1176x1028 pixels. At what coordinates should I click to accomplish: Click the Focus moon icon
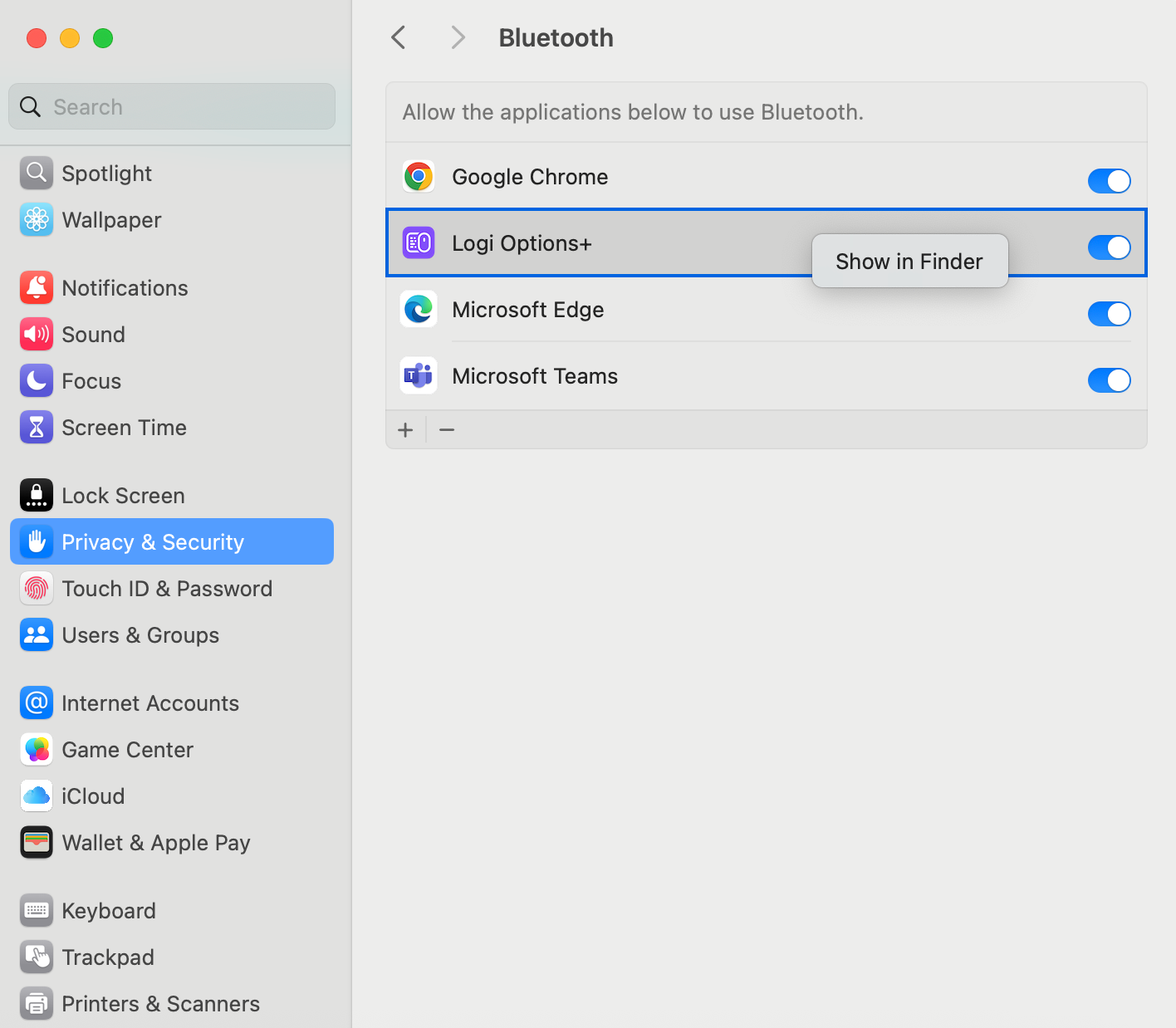[x=37, y=380]
